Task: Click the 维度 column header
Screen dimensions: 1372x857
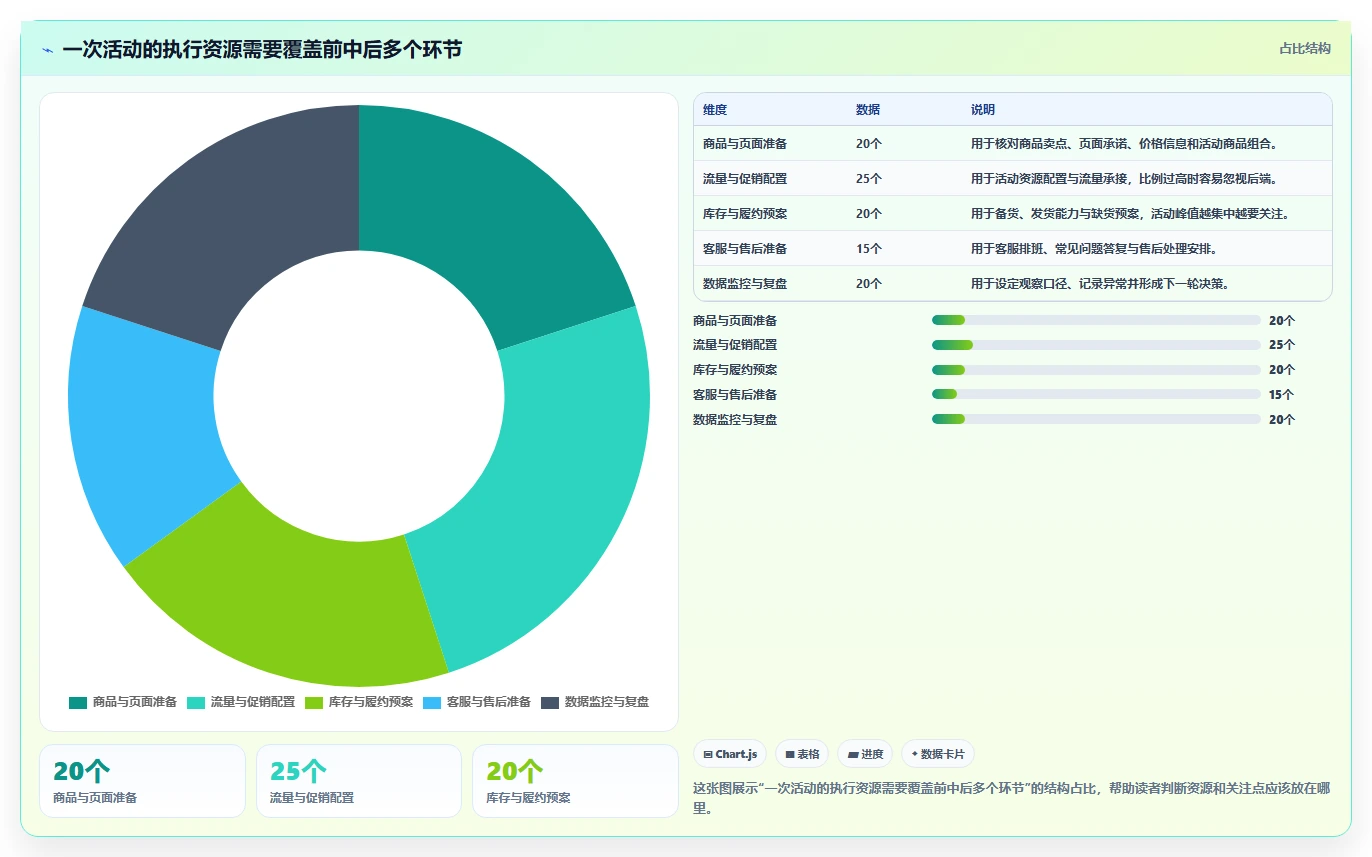Action: point(715,110)
